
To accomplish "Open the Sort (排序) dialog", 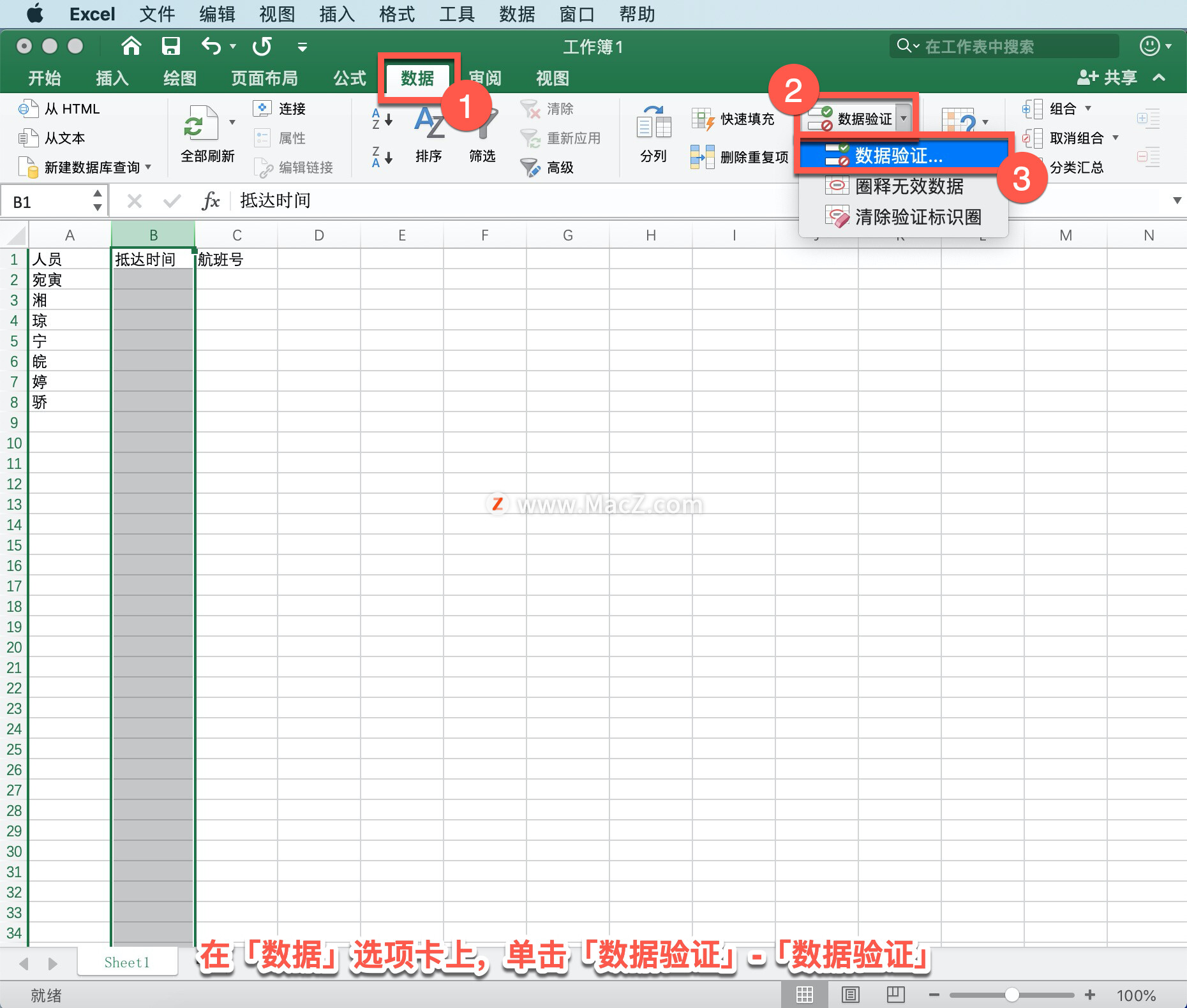I will tap(429, 135).
